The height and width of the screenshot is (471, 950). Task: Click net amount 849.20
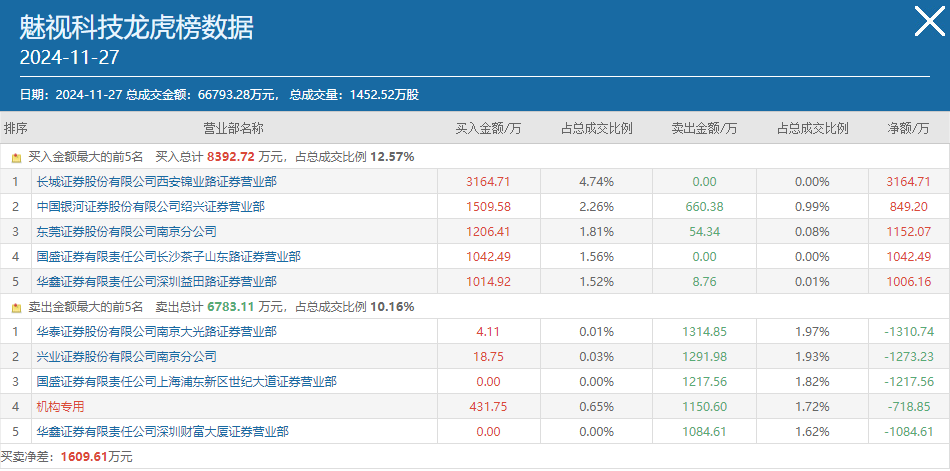click(908, 207)
